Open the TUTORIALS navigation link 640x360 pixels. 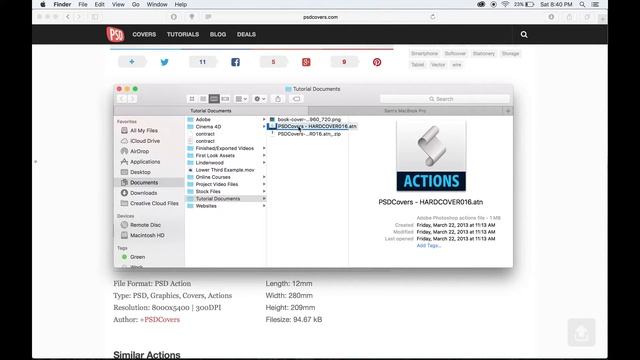tap(183, 34)
